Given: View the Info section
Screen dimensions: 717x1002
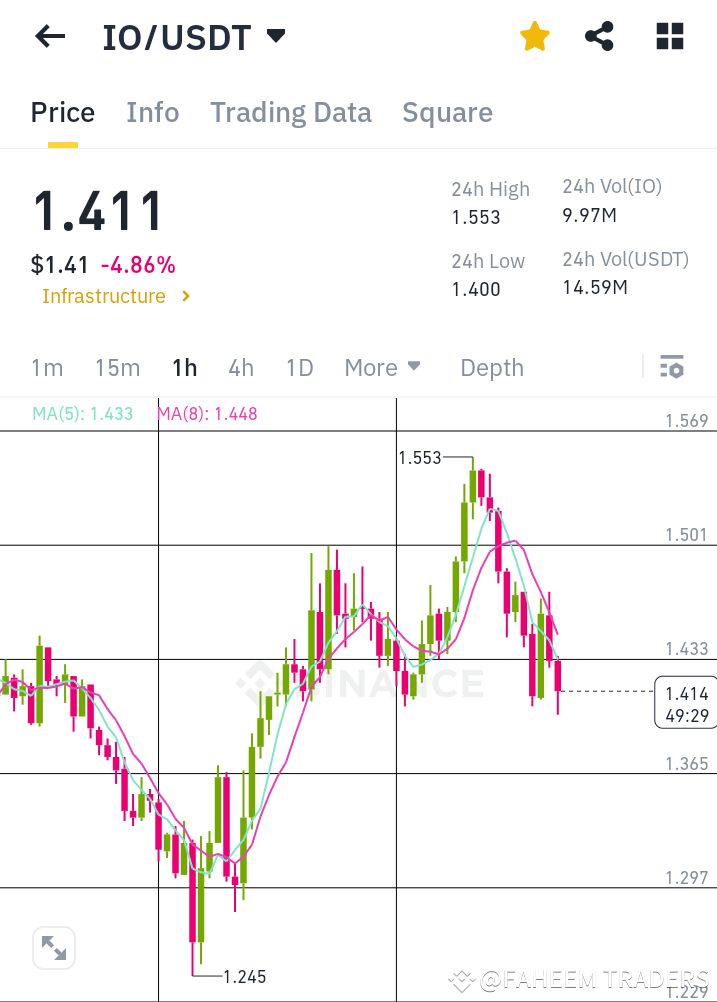Looking at the screenshot, I should [x=152, y=112].
